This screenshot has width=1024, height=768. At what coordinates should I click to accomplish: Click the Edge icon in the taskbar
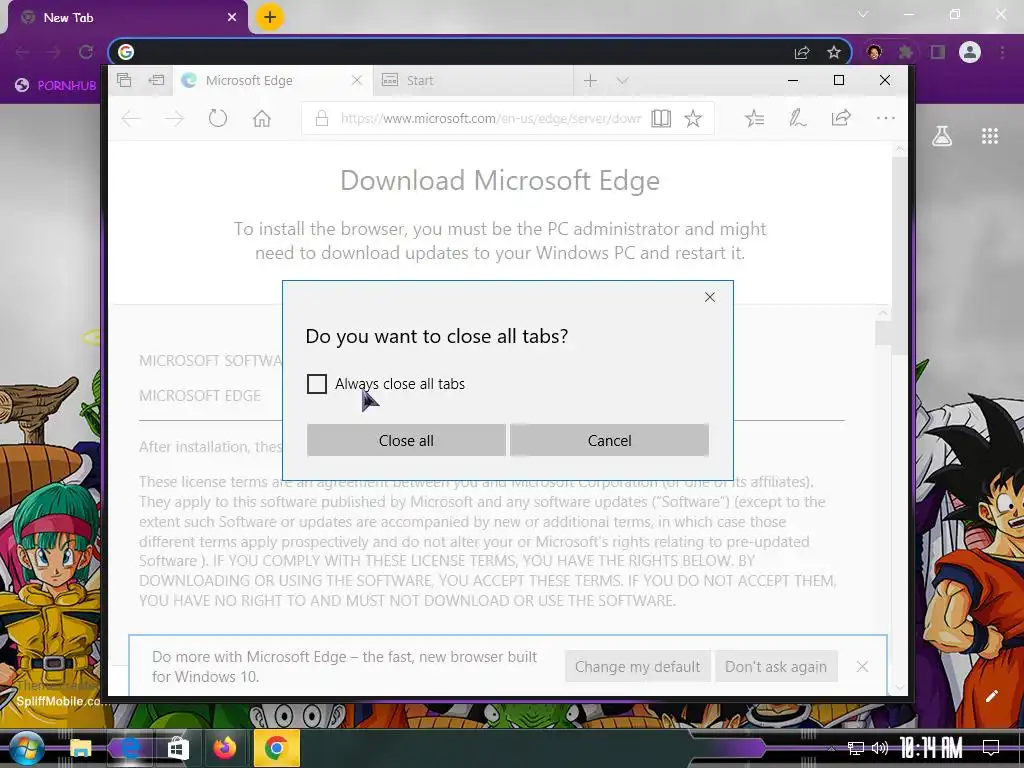tap(130, 748)
